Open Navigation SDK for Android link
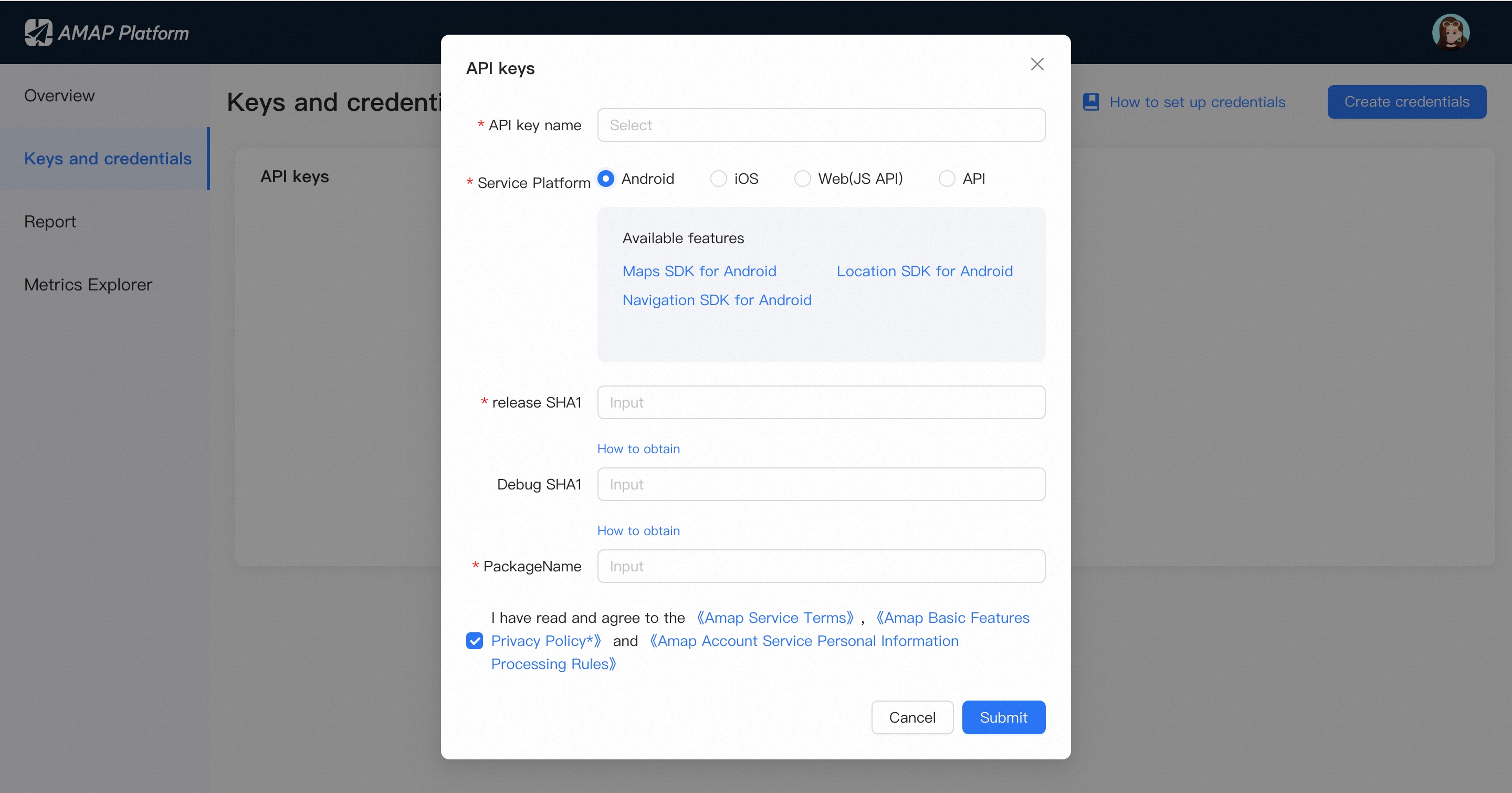This screenshot has width=1512, height=793. point(717,300)
